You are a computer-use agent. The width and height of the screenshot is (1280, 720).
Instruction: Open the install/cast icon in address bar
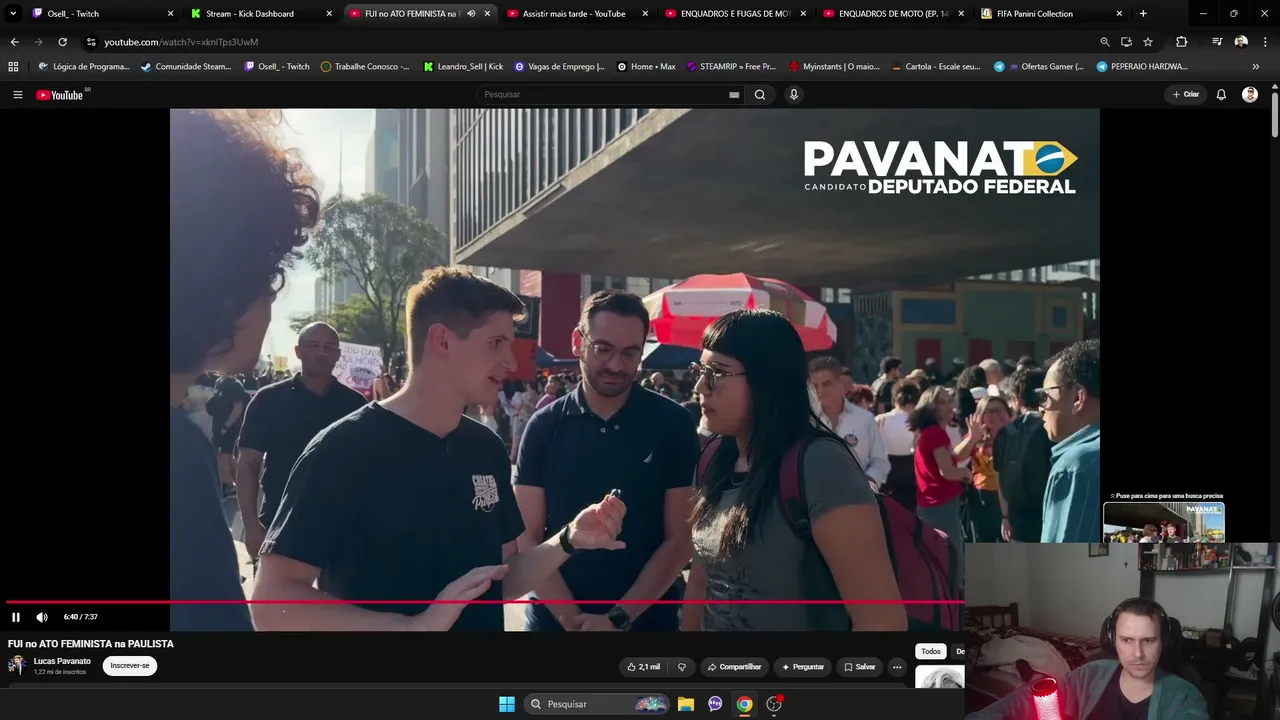point(1126,42)
